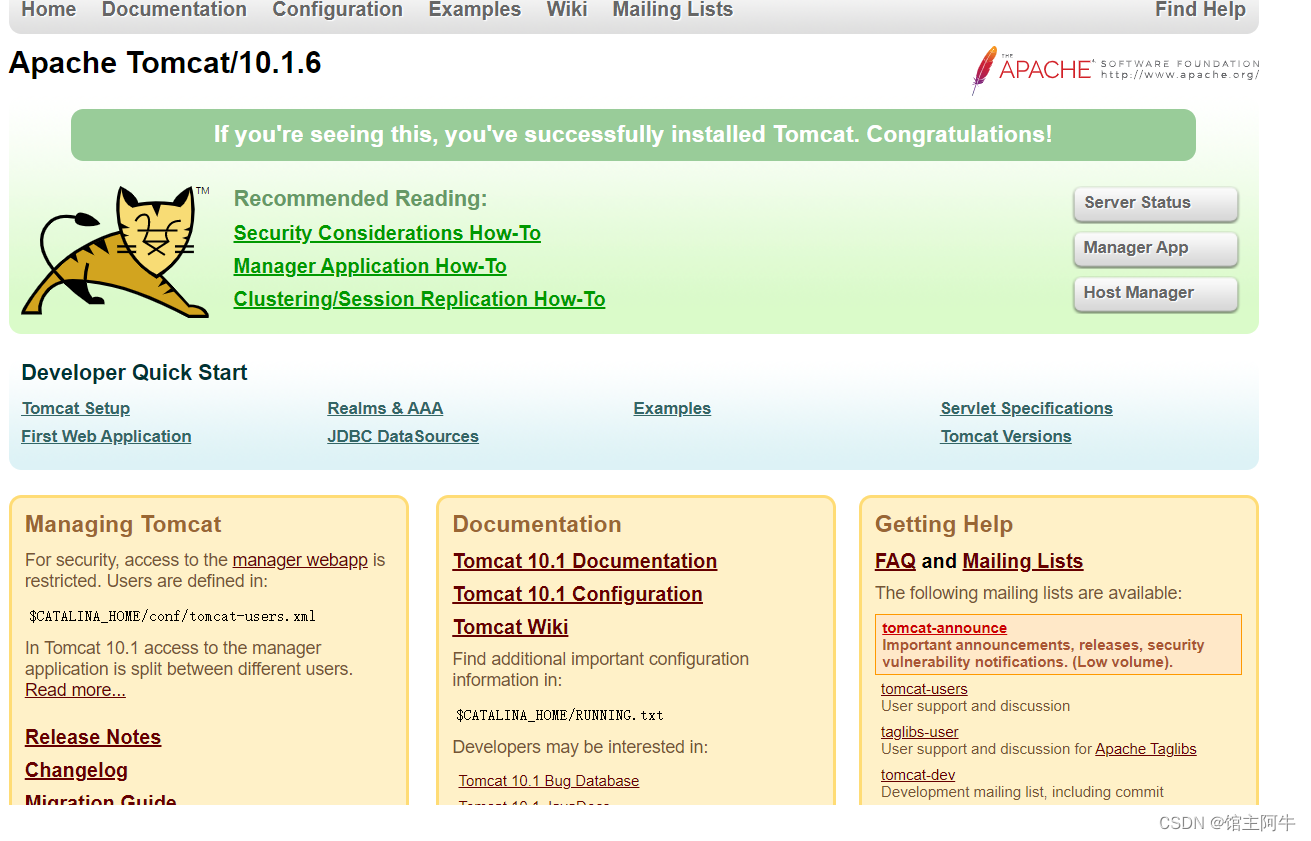This screenshot has height=841, width=1311.
Task: Open the JDBC DataSources link
Action: click(x=403, y=436)
